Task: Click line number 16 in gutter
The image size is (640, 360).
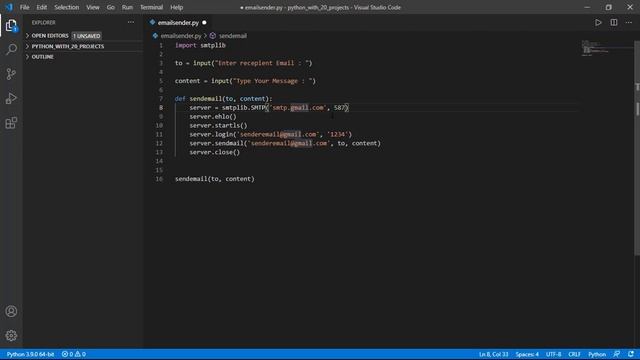Action: [x=159, y=179]
